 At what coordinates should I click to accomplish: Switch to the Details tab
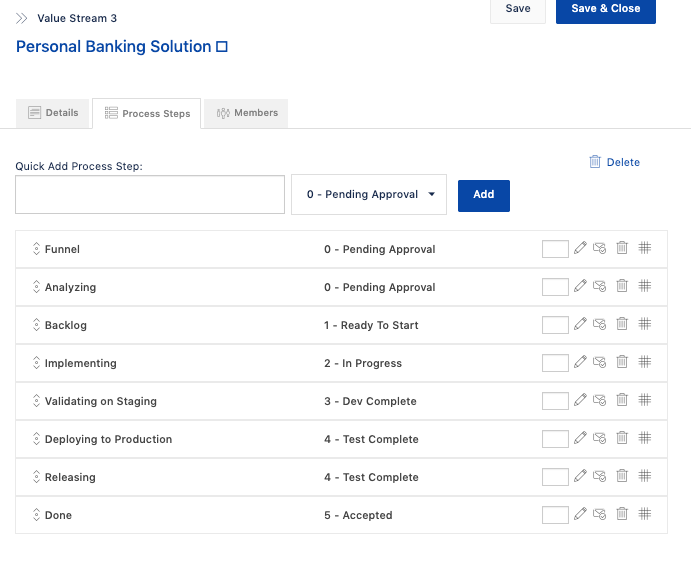[53, 113]
